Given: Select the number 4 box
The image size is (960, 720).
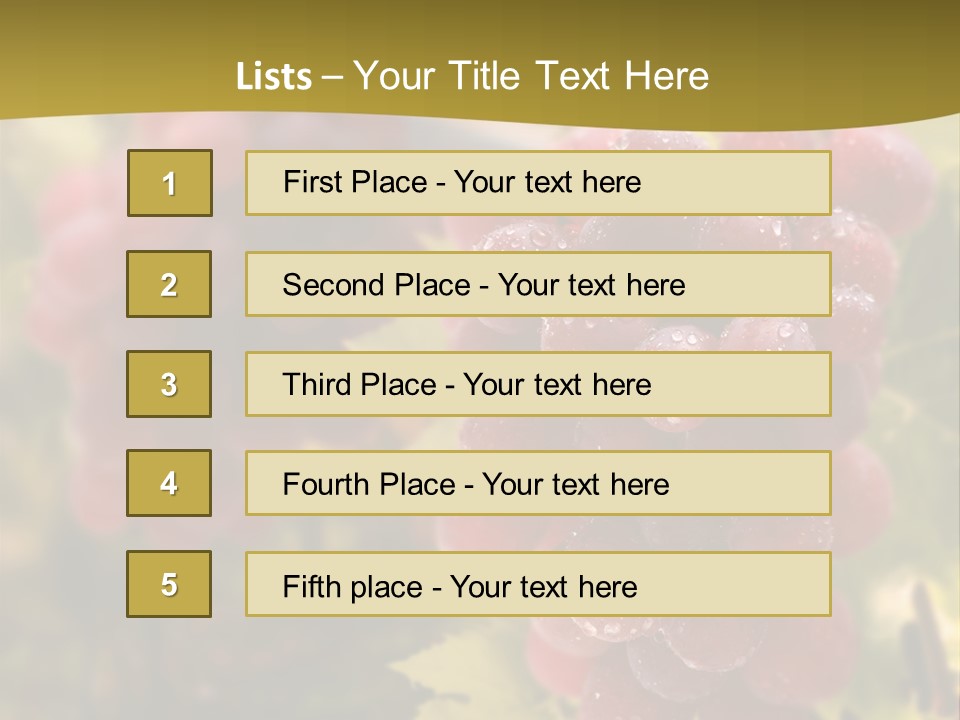Looking at the screenshot, I should click(169, 483).
